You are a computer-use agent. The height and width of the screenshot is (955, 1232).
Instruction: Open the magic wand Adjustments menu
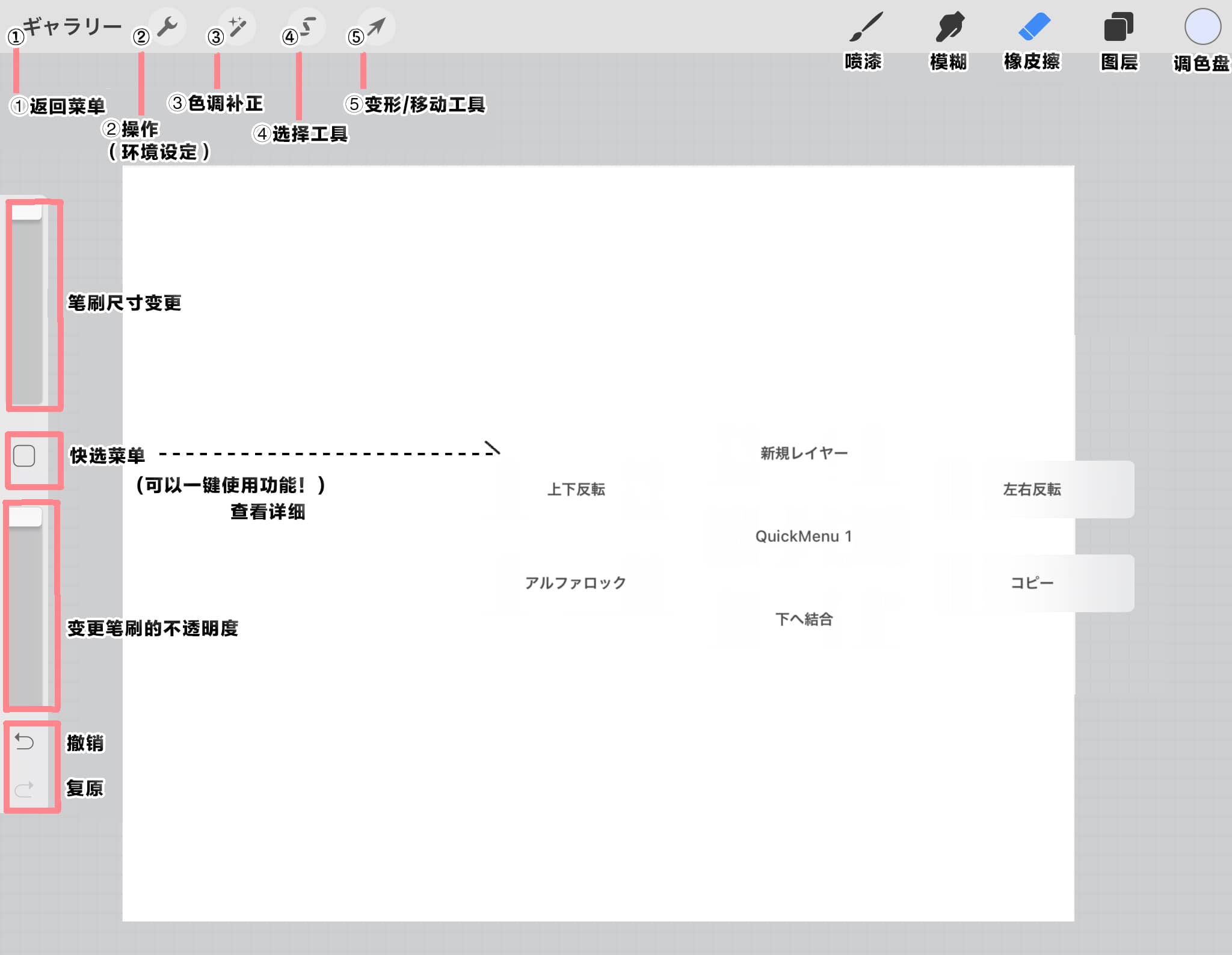click(x=237, y=26)
